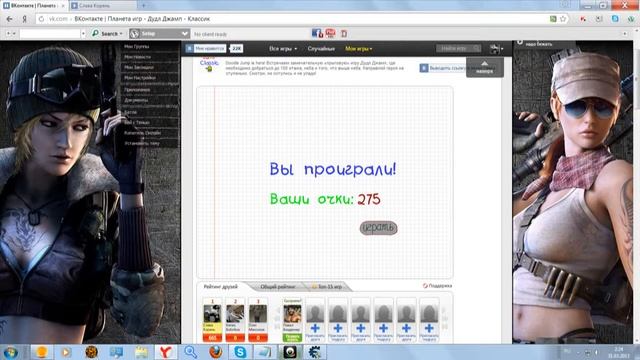Click the YouTube icon in toolbar

(x=330, y=33)
